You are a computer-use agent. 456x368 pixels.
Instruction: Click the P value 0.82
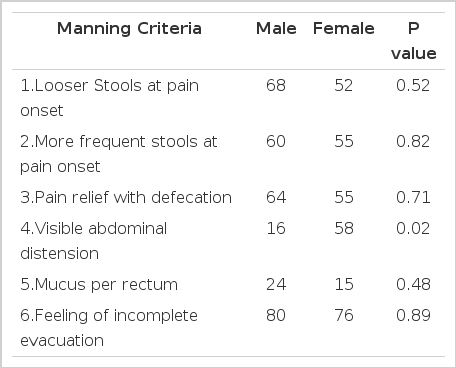(x=413, y=141)
